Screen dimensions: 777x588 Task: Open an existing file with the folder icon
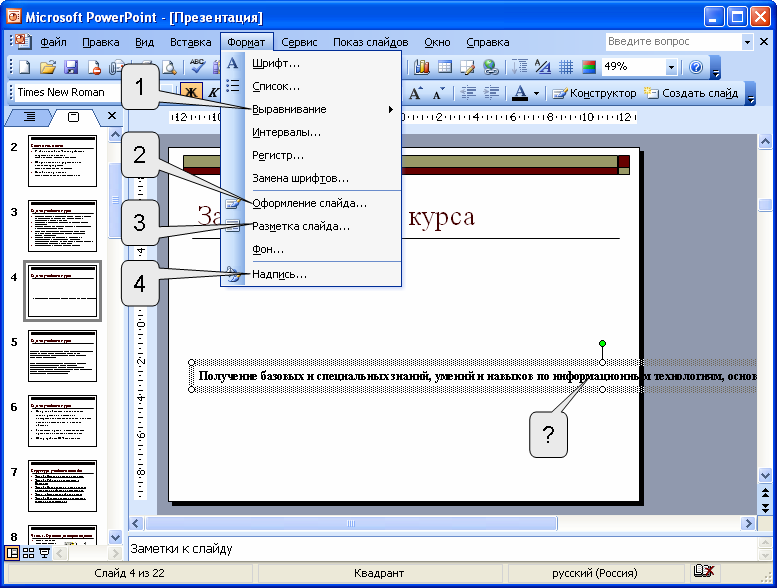click(x=48, y=67)
